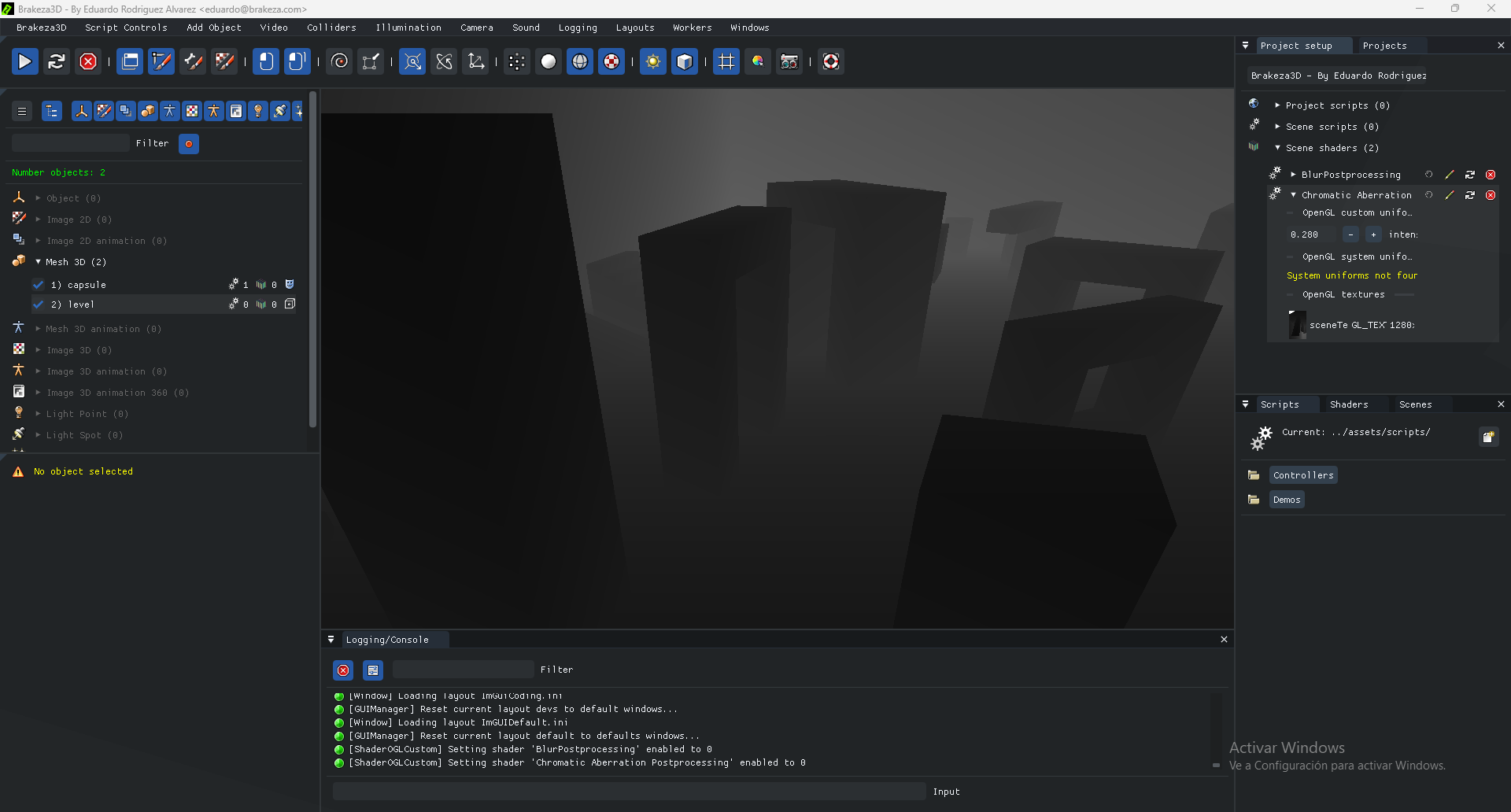1511x812 pixels.
Task: Click the pencil edit icon for BlurPostprocessing
Action: (1449, 175)
